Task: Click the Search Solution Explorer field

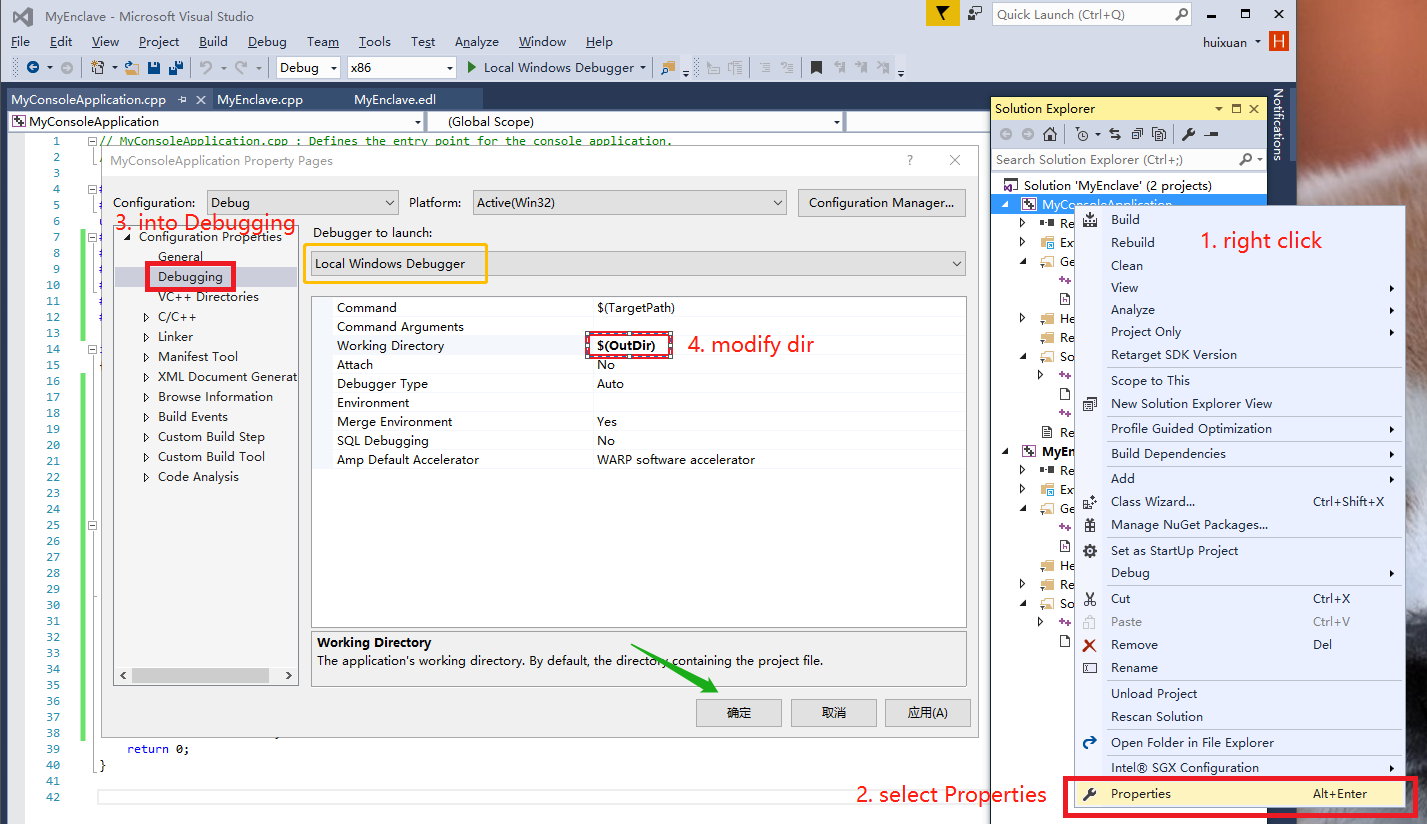Action: pyautogui.click(x=1100, y=159)
